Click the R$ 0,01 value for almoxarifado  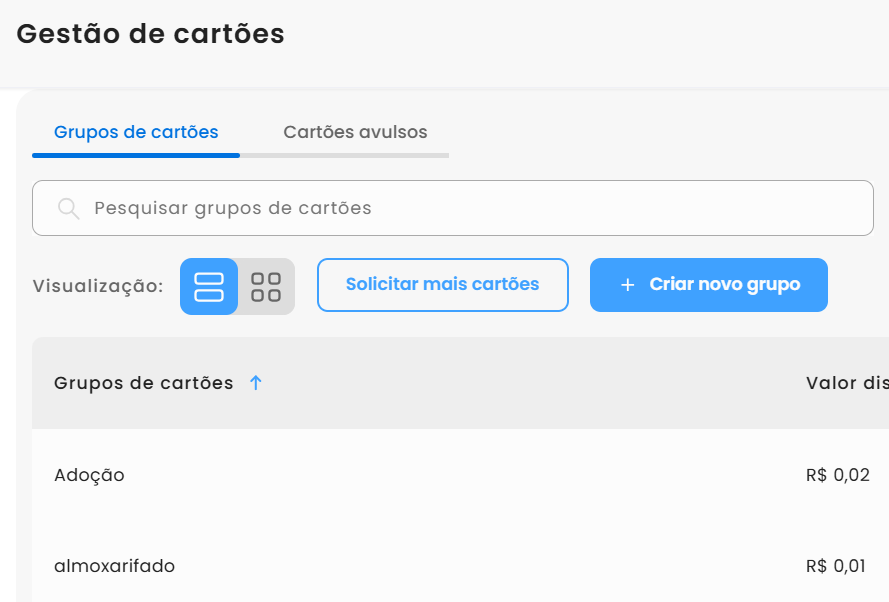pyautogui.click(x=837, y=566)
